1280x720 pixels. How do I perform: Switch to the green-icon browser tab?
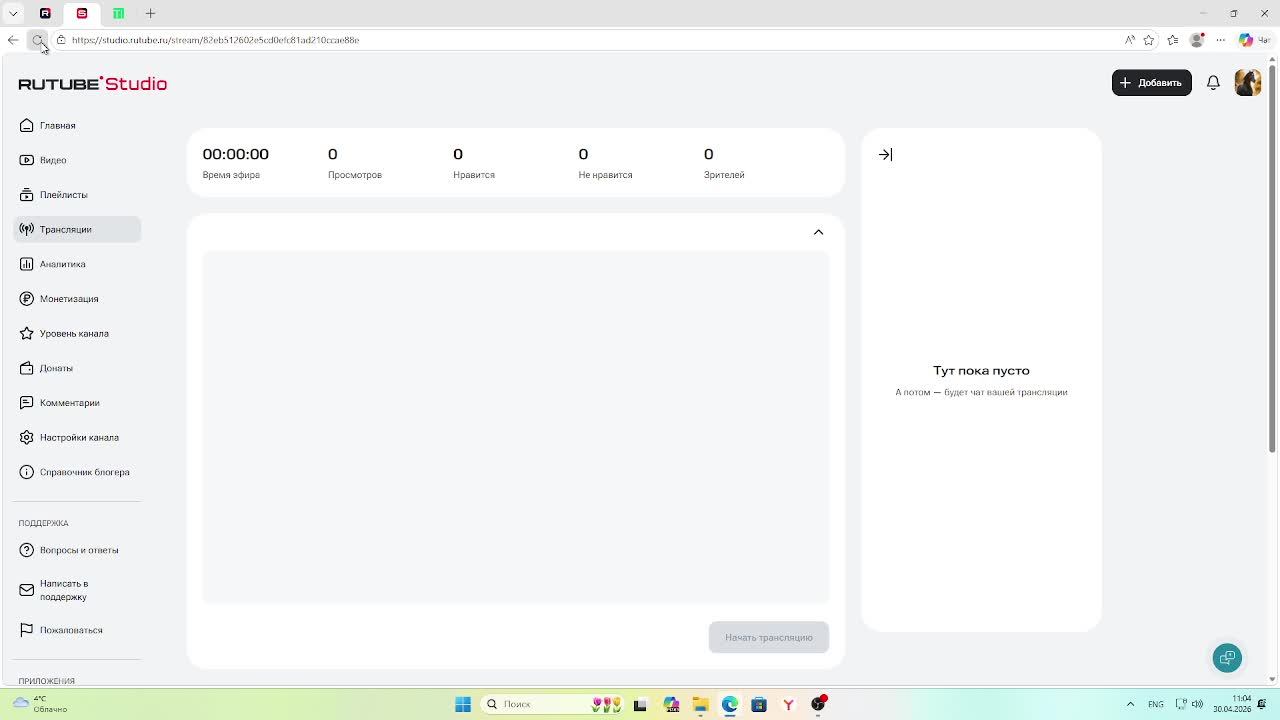coord(118,13)
